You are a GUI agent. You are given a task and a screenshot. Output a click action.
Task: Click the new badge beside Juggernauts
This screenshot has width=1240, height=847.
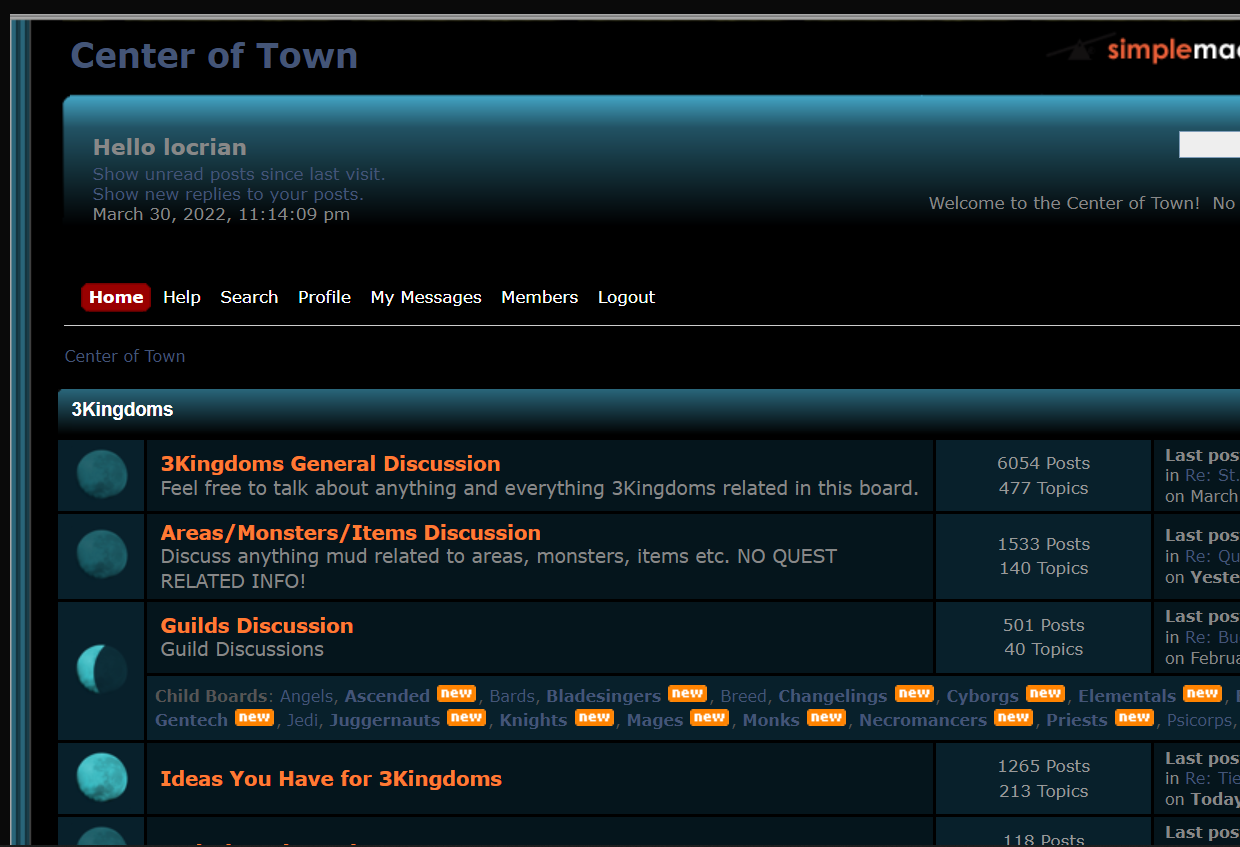466,718
